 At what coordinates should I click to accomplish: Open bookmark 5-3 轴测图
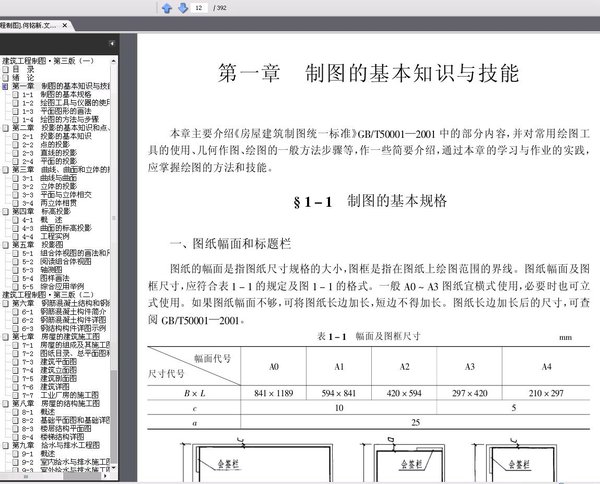[42, 270]
